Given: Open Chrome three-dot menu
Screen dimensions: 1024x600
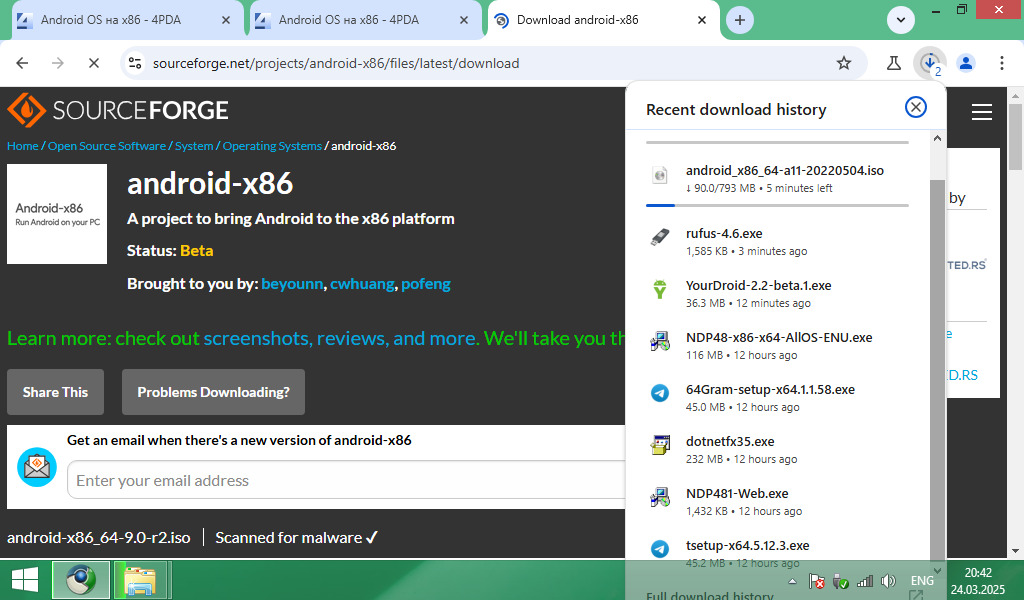Looking at the screenshot, I should [x=1001, y=63].
